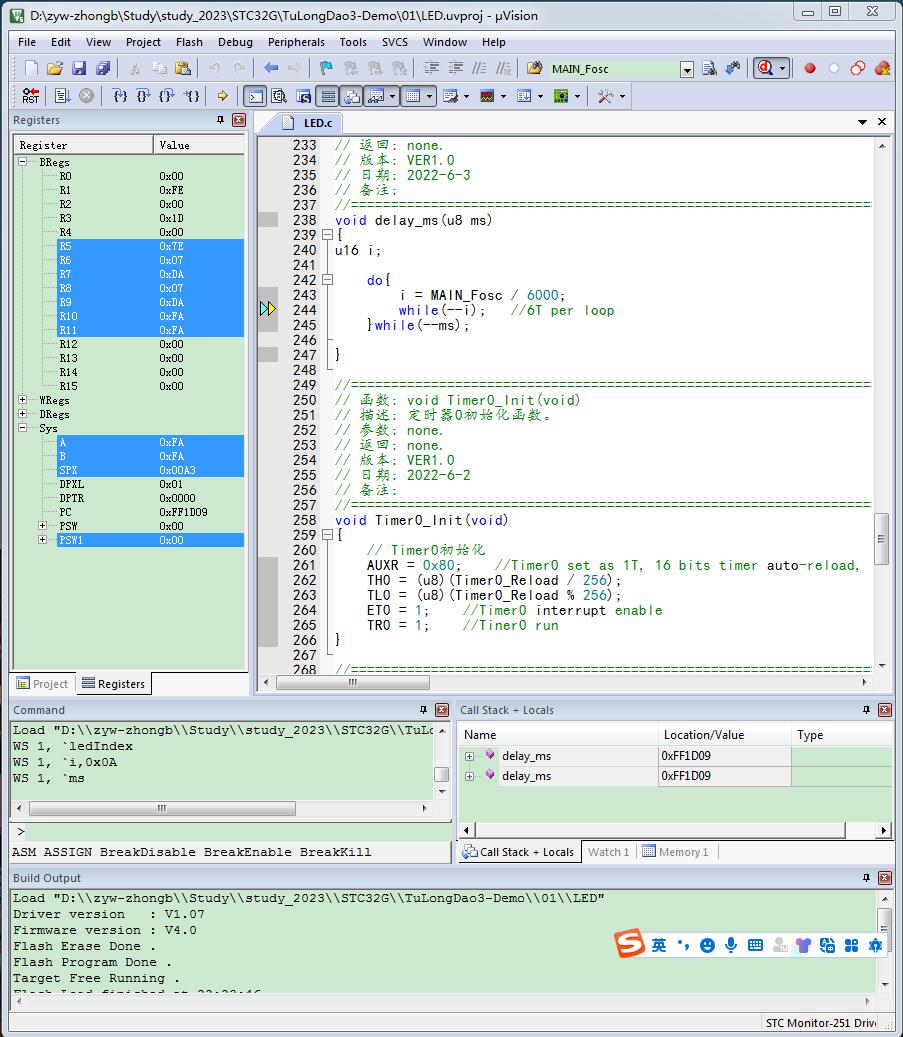This screenshot has height=1037, width=903.
Task: Collapse the BRegs register group
Action: click(22, 161)
